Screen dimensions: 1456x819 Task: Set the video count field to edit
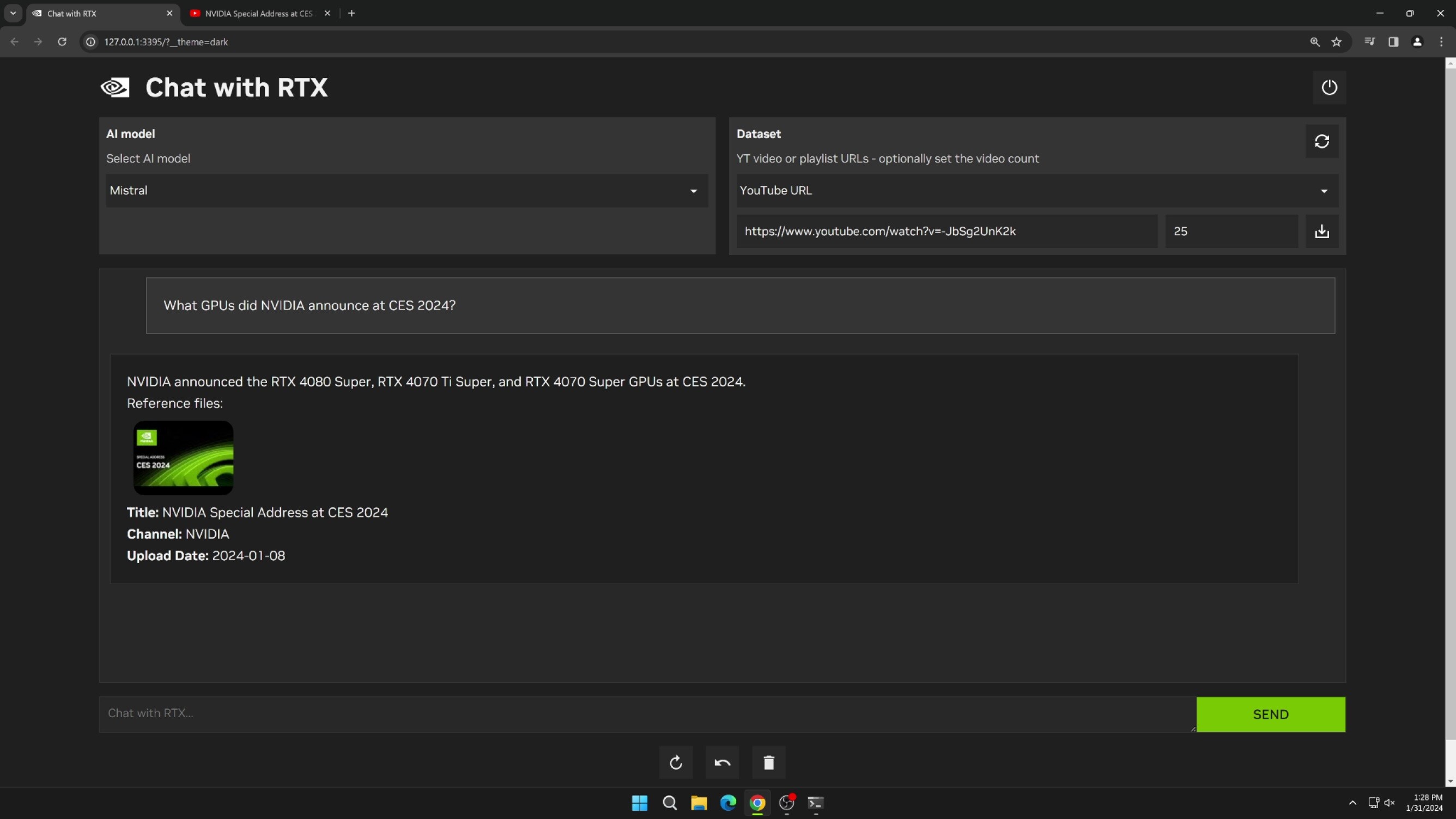click(x=1231, y=230)
